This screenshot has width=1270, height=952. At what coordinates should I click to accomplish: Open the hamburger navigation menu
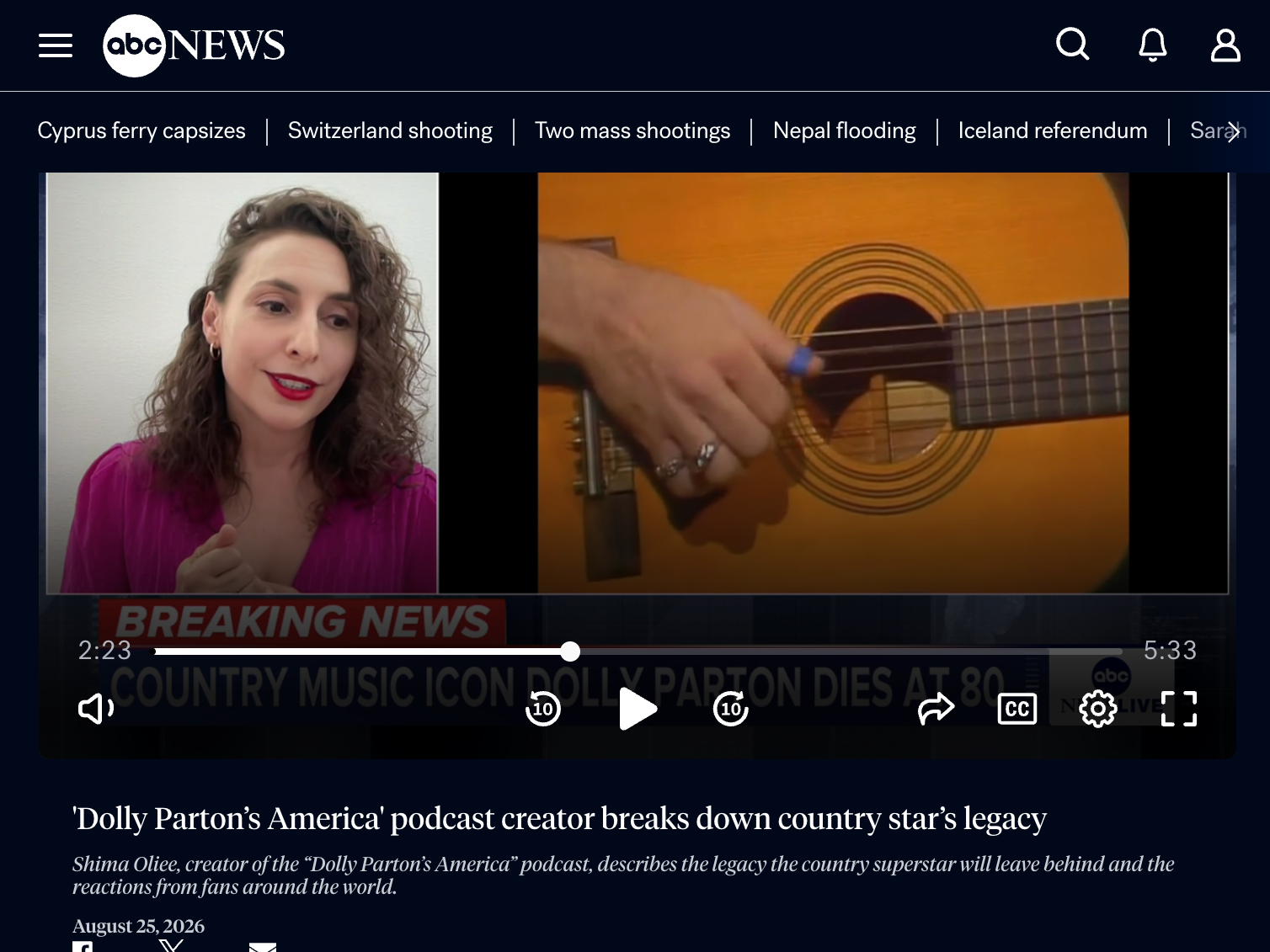[x=56, y=45]
